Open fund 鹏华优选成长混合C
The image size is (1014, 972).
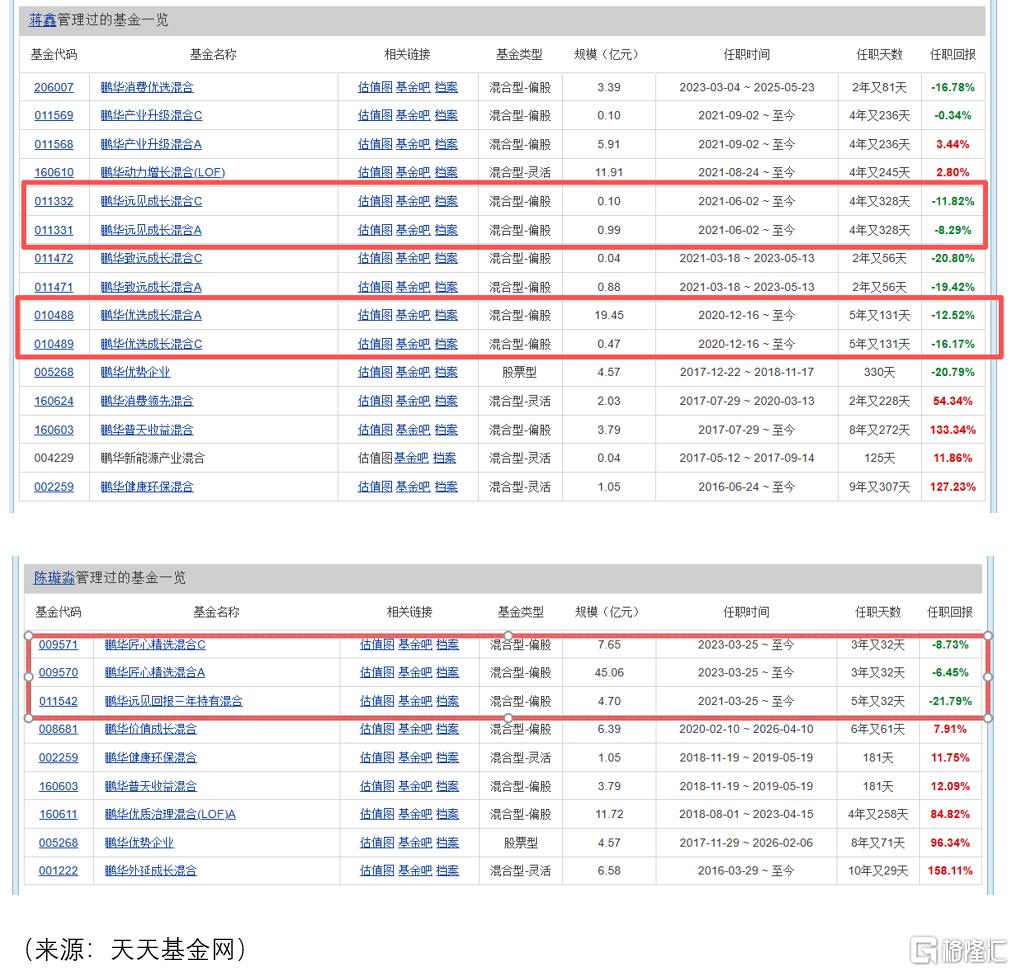(x=151, y=344)
